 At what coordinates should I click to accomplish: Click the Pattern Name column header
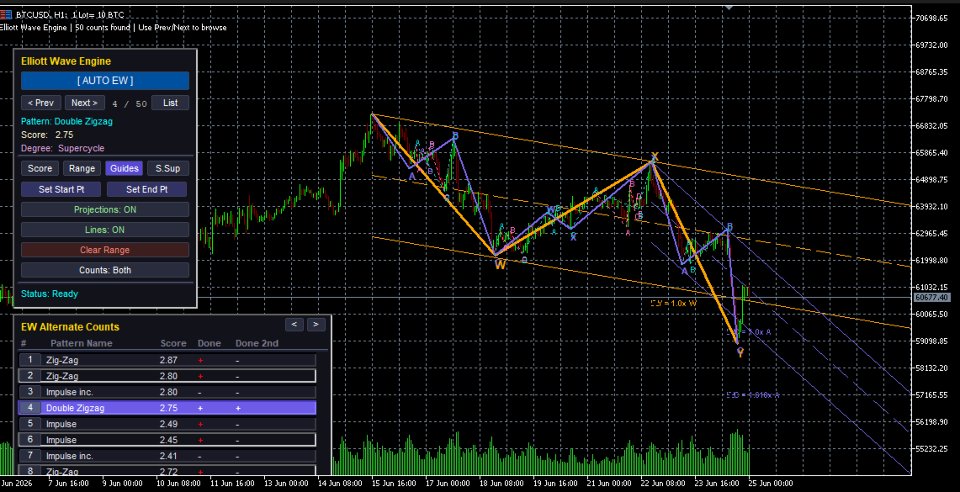pos(81,343)
